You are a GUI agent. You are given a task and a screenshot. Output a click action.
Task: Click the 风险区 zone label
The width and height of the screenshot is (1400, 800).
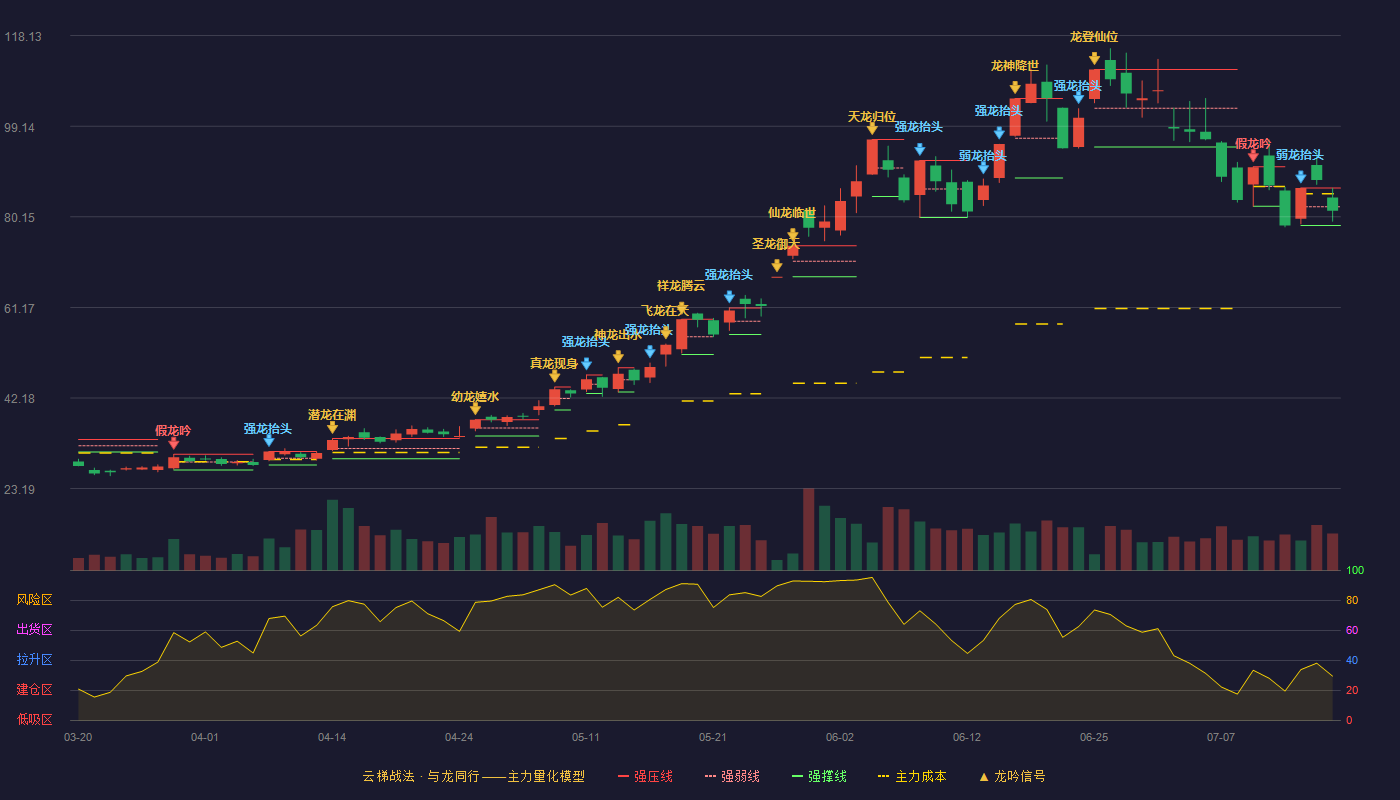coord(34,600)
